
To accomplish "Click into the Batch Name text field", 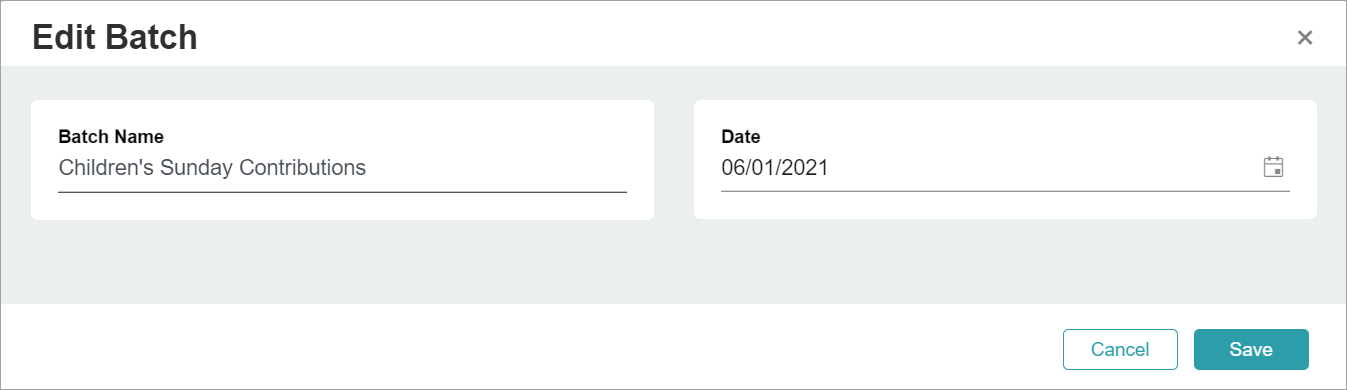I will click(342, 168).
